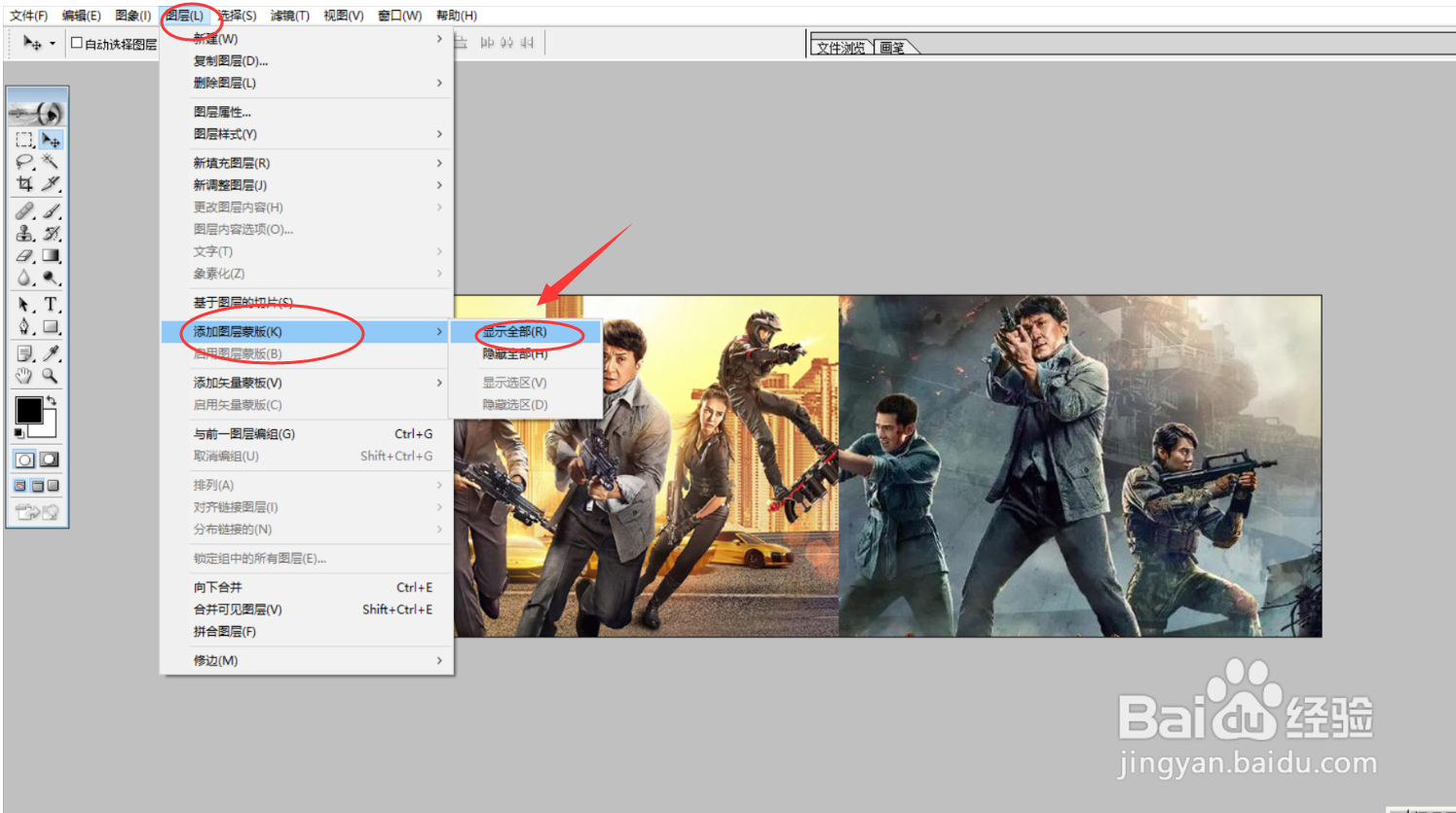Select the Pen tool

coord(24,327)
